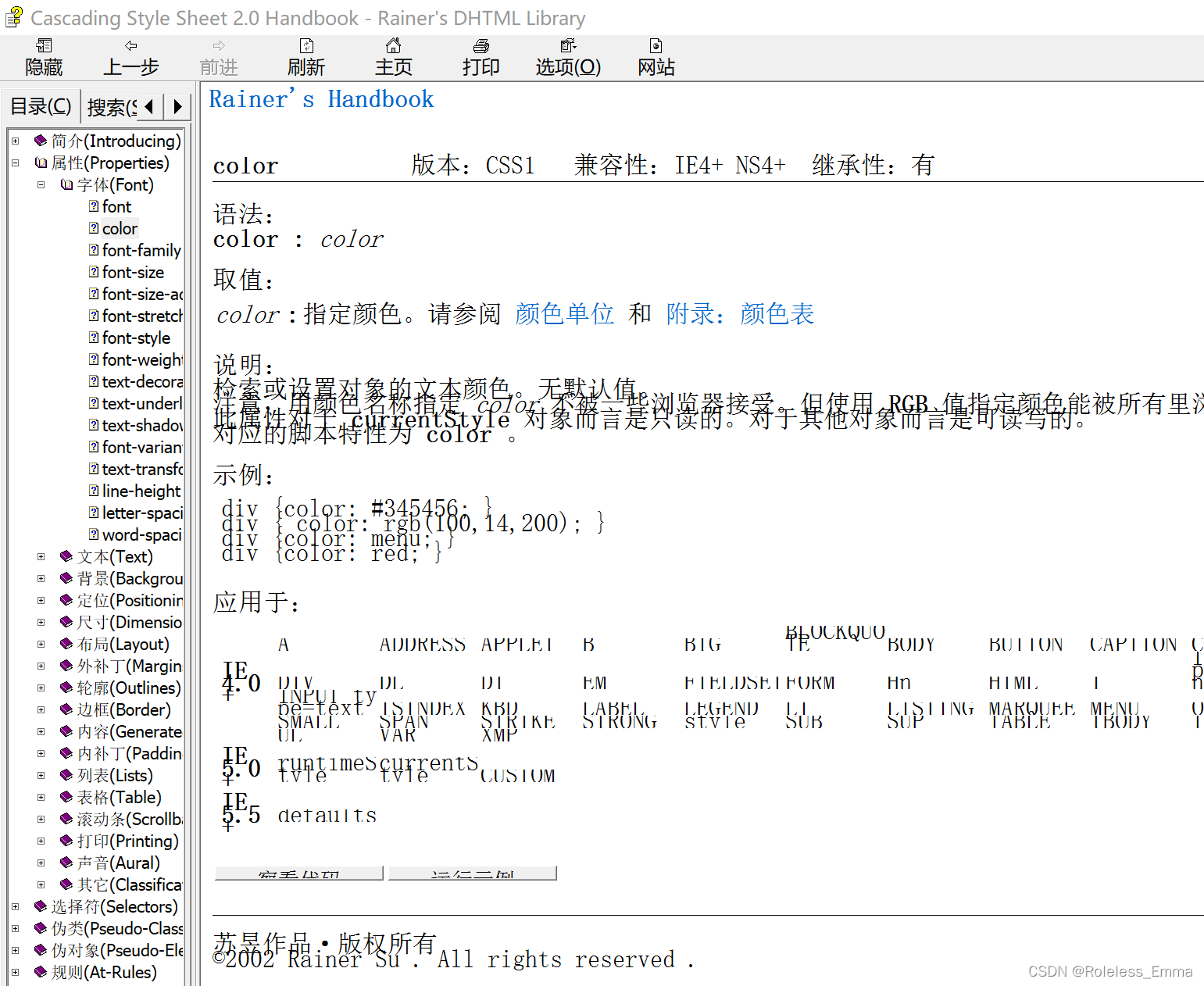Open the word-spacing topic
The width and height of the screenshot is (1204, 986).
(x=142, y=534)
